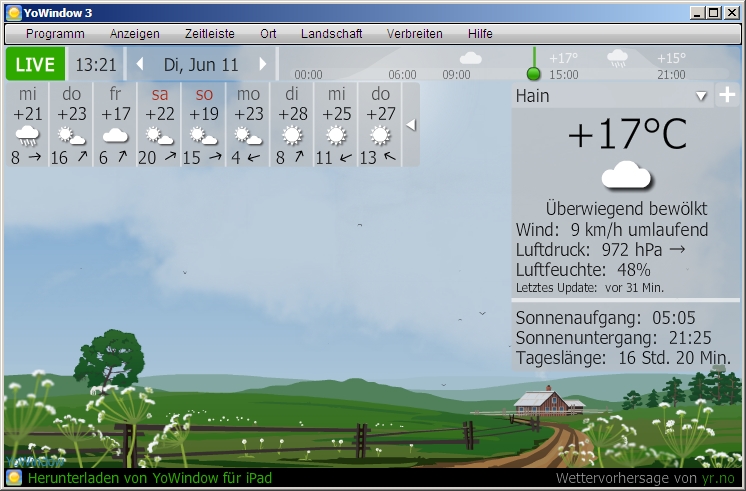This screenshot has height=491, width=746.
Task: Maximize the YoWindow window
Action: coord(714,13)
